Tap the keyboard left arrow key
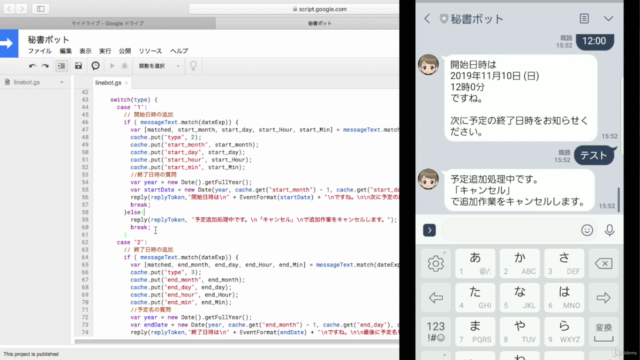This screenshot has width=640, height=360. pos(436,298)
